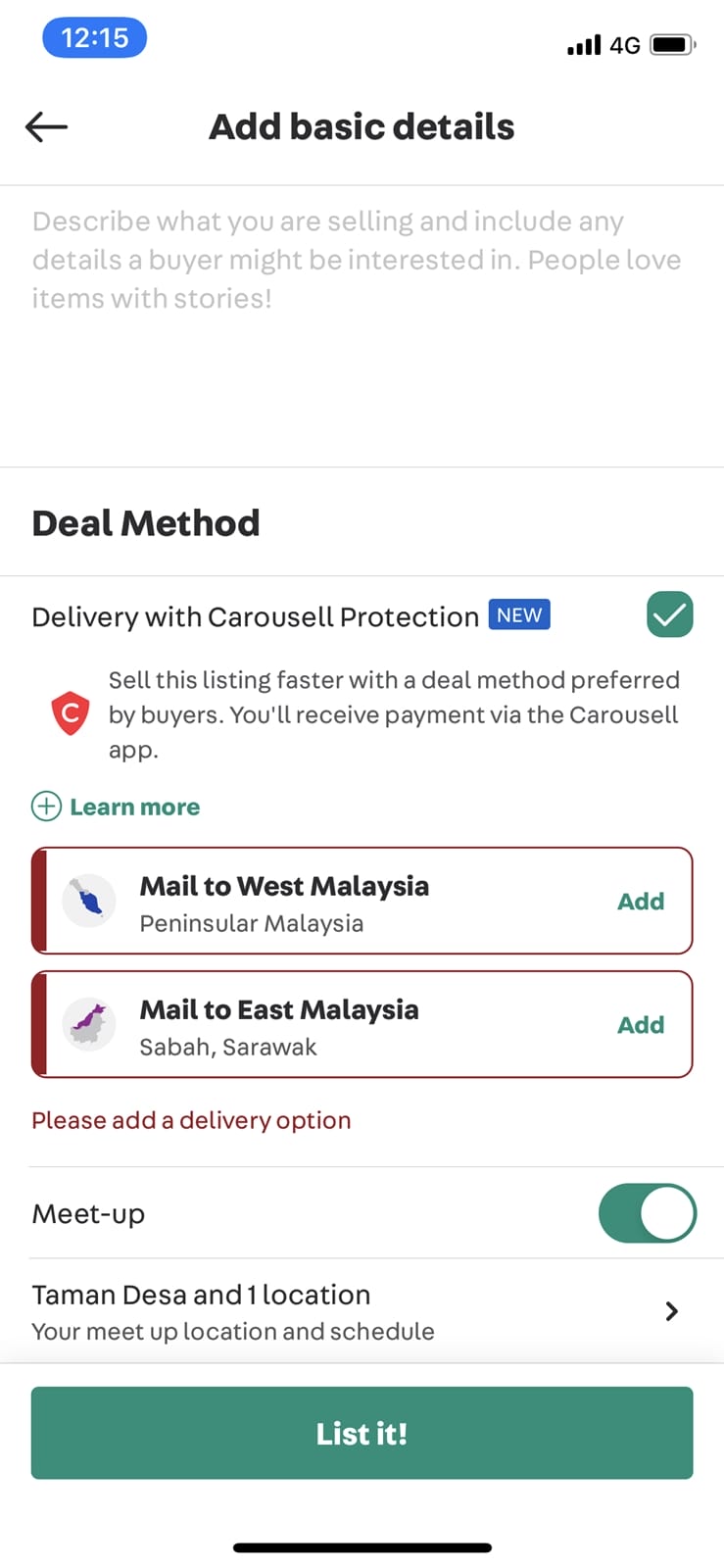This screenshot has width=724, height=1568.
Task: Tap the home indicator bar
Action: (x=362, y=1548)
